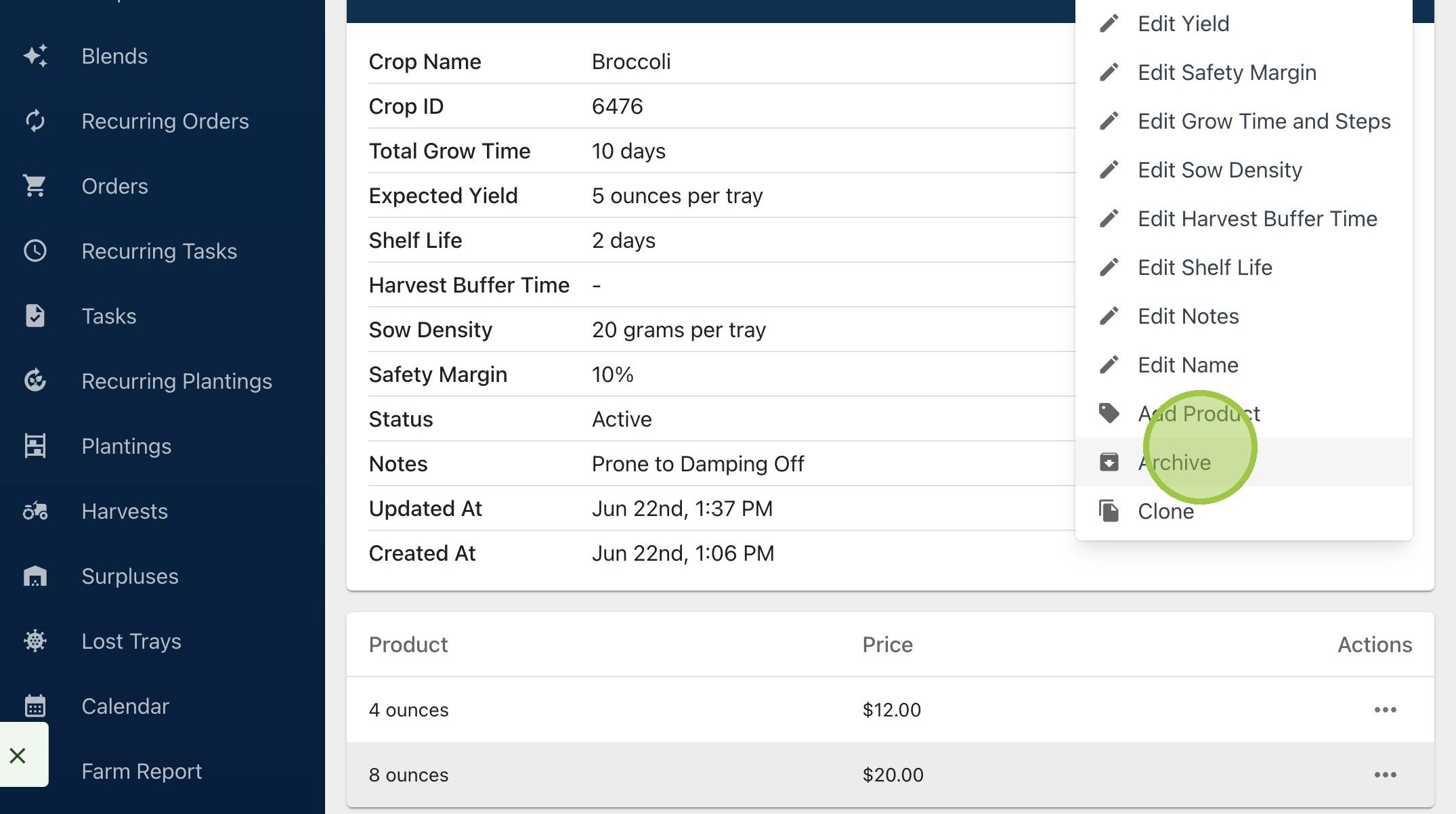1456x814 pixels.
Task: Click the Blends sparkle icon
Action: coord(35,56)
